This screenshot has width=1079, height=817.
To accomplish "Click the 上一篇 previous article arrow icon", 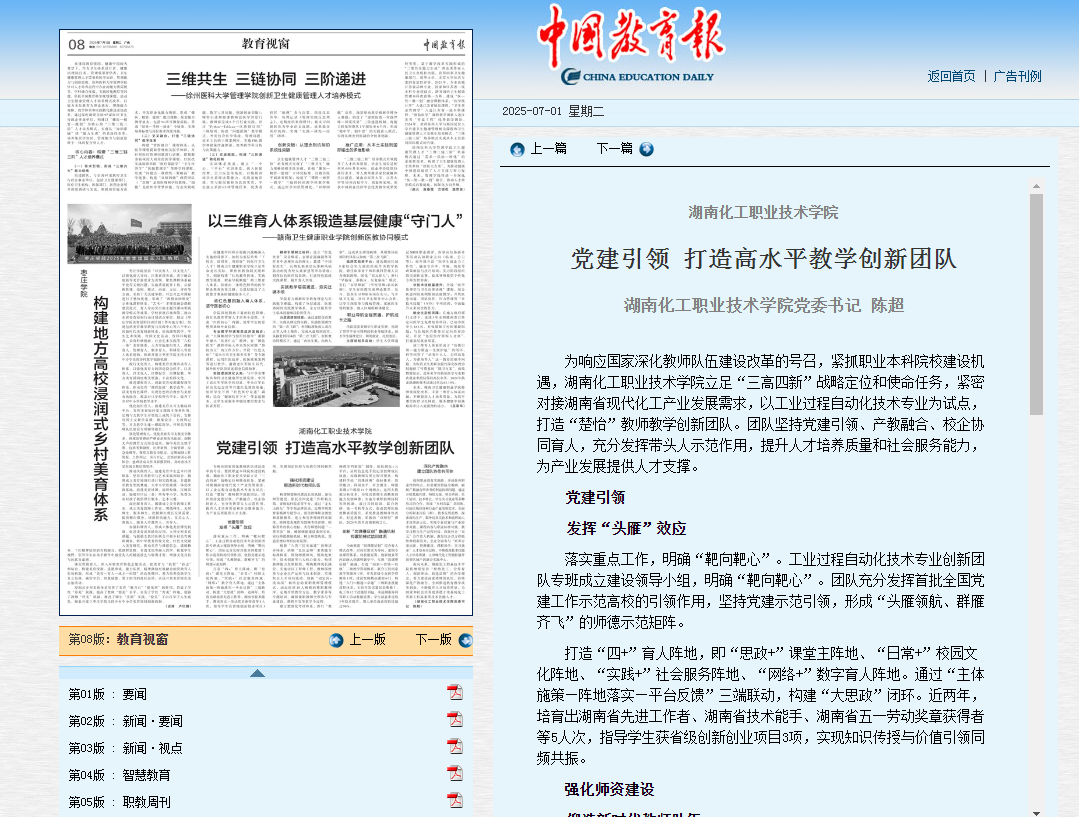I will point(517,149).
